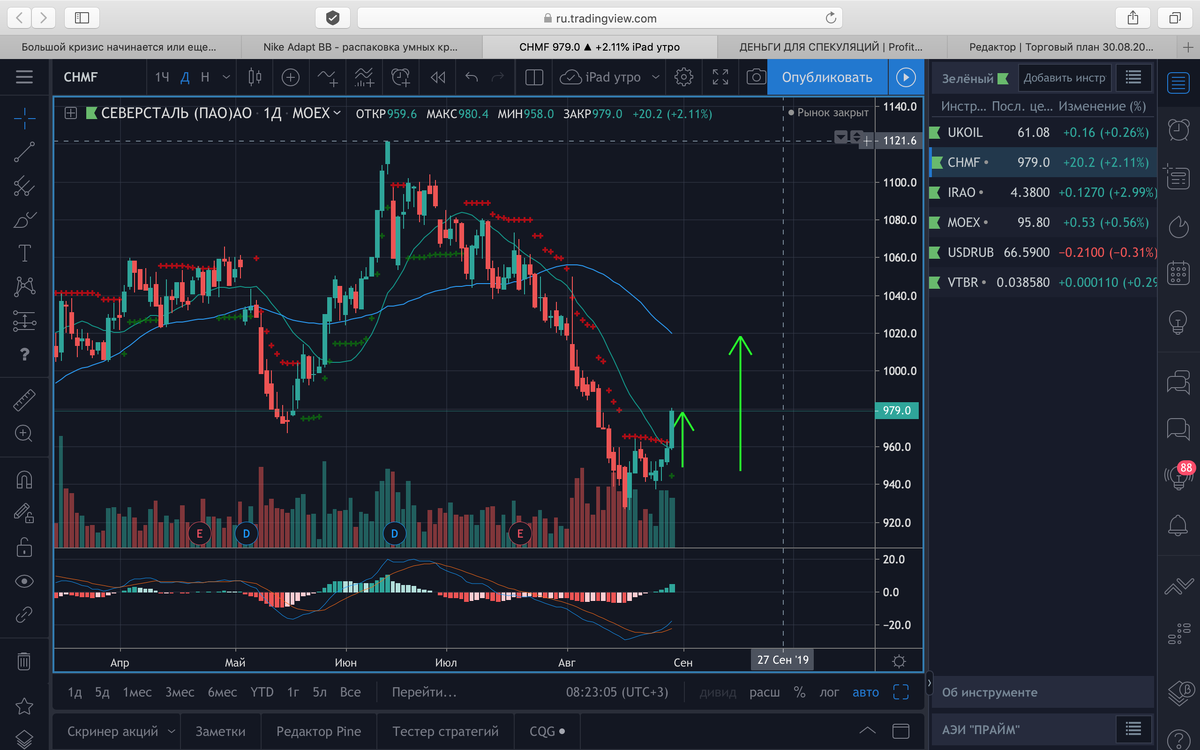1200x750 pixels.
Task: Open the economic calendar sidebar icon
Action: tap(1179, 273)
